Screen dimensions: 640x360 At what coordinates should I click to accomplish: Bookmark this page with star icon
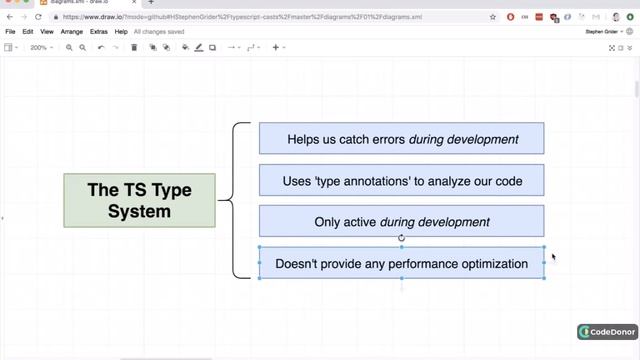click(493, 17)
